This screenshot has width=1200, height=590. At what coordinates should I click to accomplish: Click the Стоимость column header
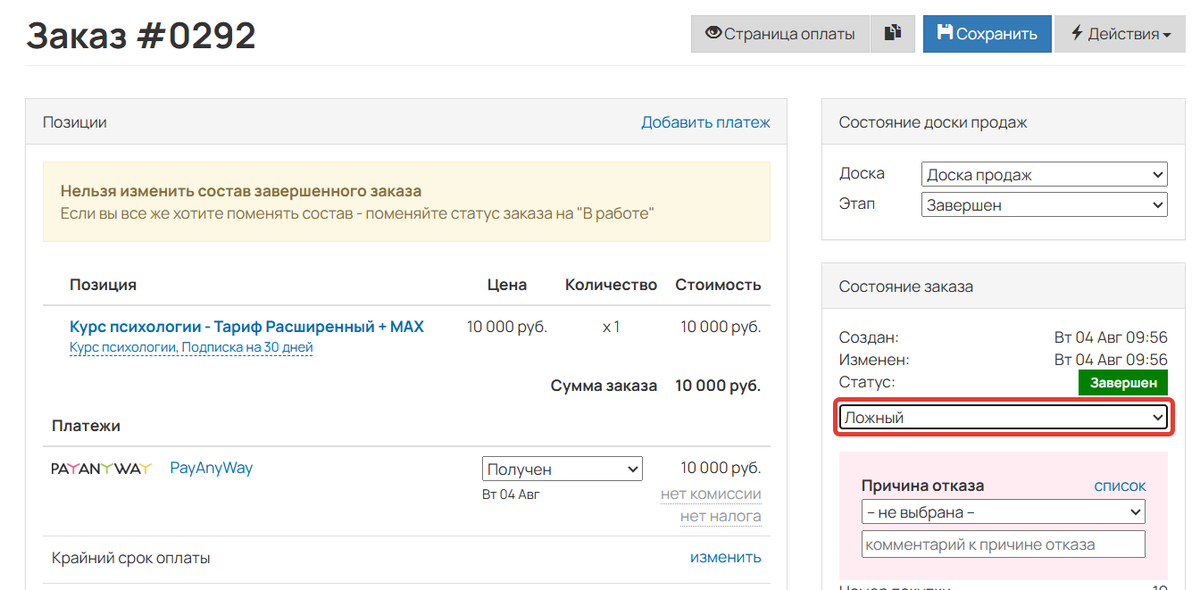click(718, 285)
